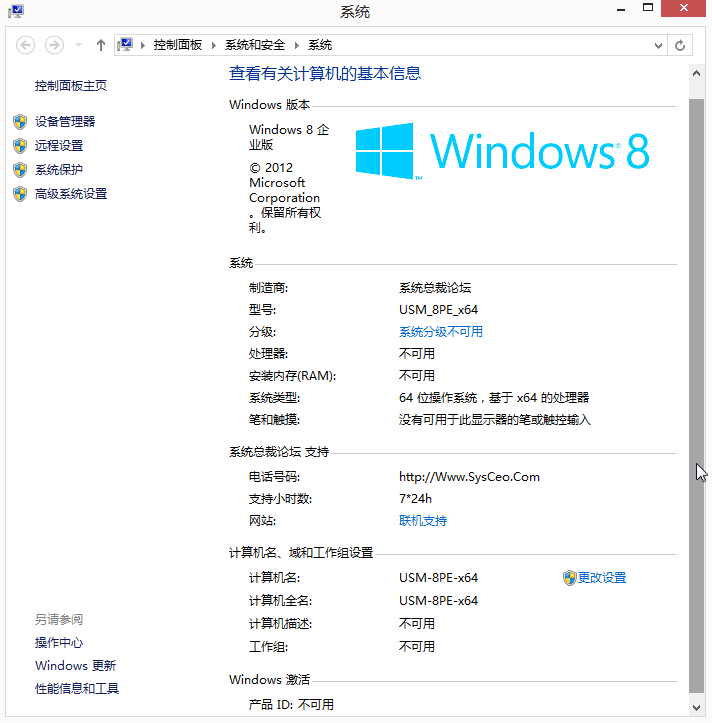Click the 7*24h support hours value
The image size is (712, 723).
(415, 498)
